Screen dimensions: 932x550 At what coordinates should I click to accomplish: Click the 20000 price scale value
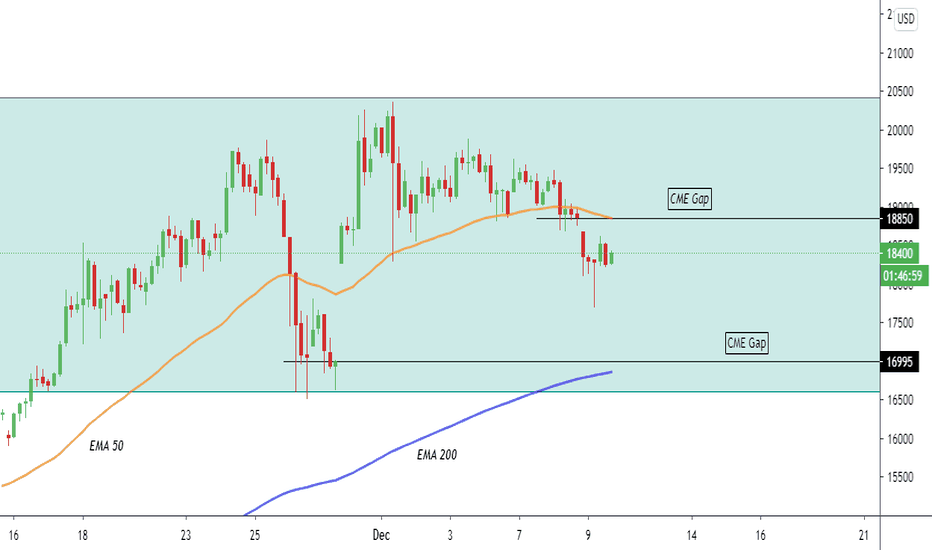pyautogui.click(x=900, y=131)
